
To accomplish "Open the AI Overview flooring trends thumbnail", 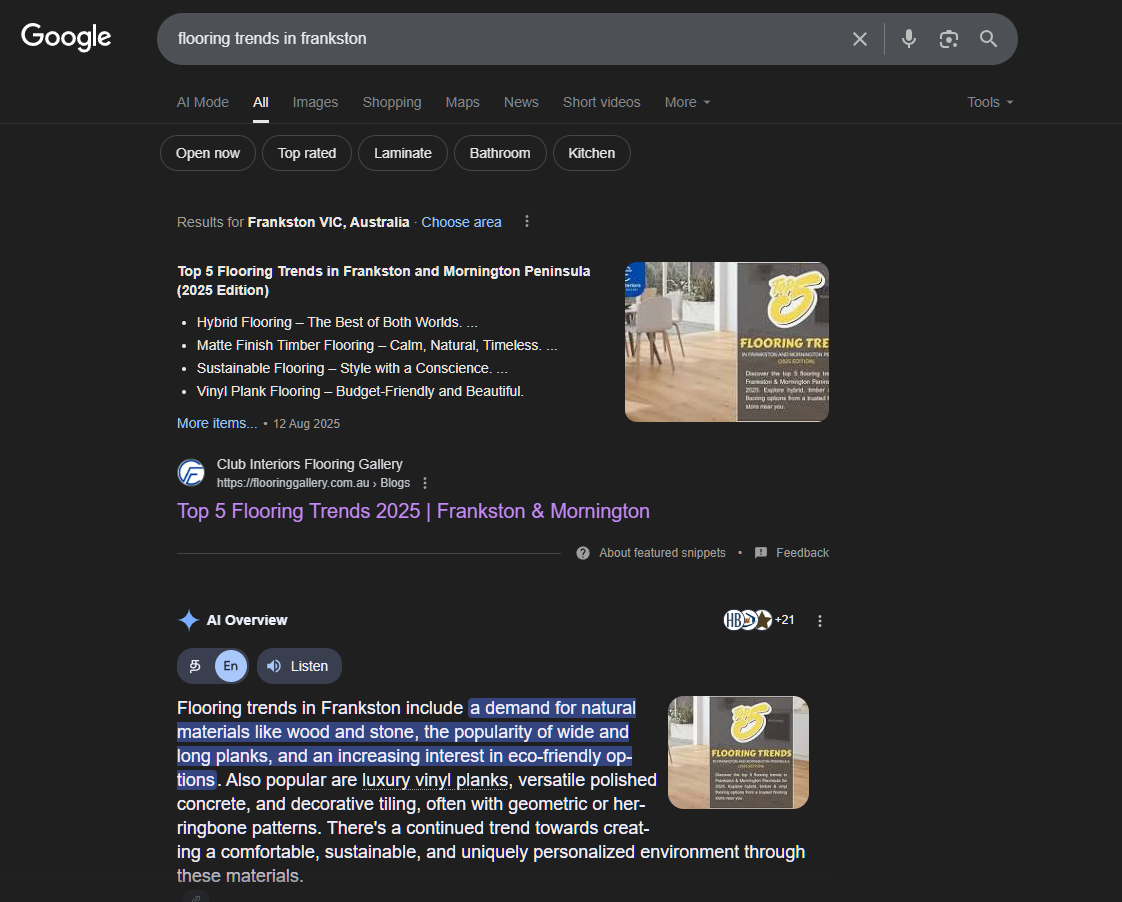I will [738, 753].
